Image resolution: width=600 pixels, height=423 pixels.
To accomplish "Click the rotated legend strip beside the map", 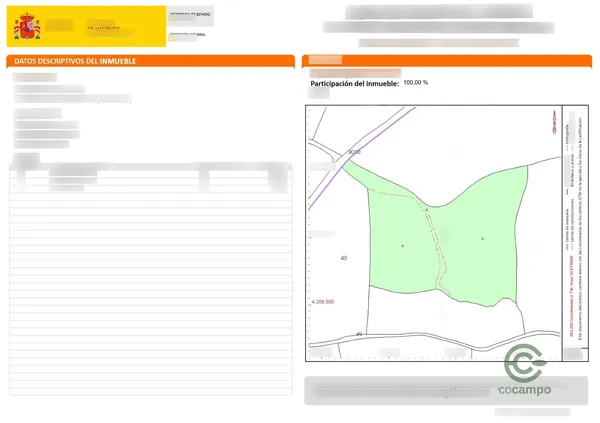I will click(575, 233).
